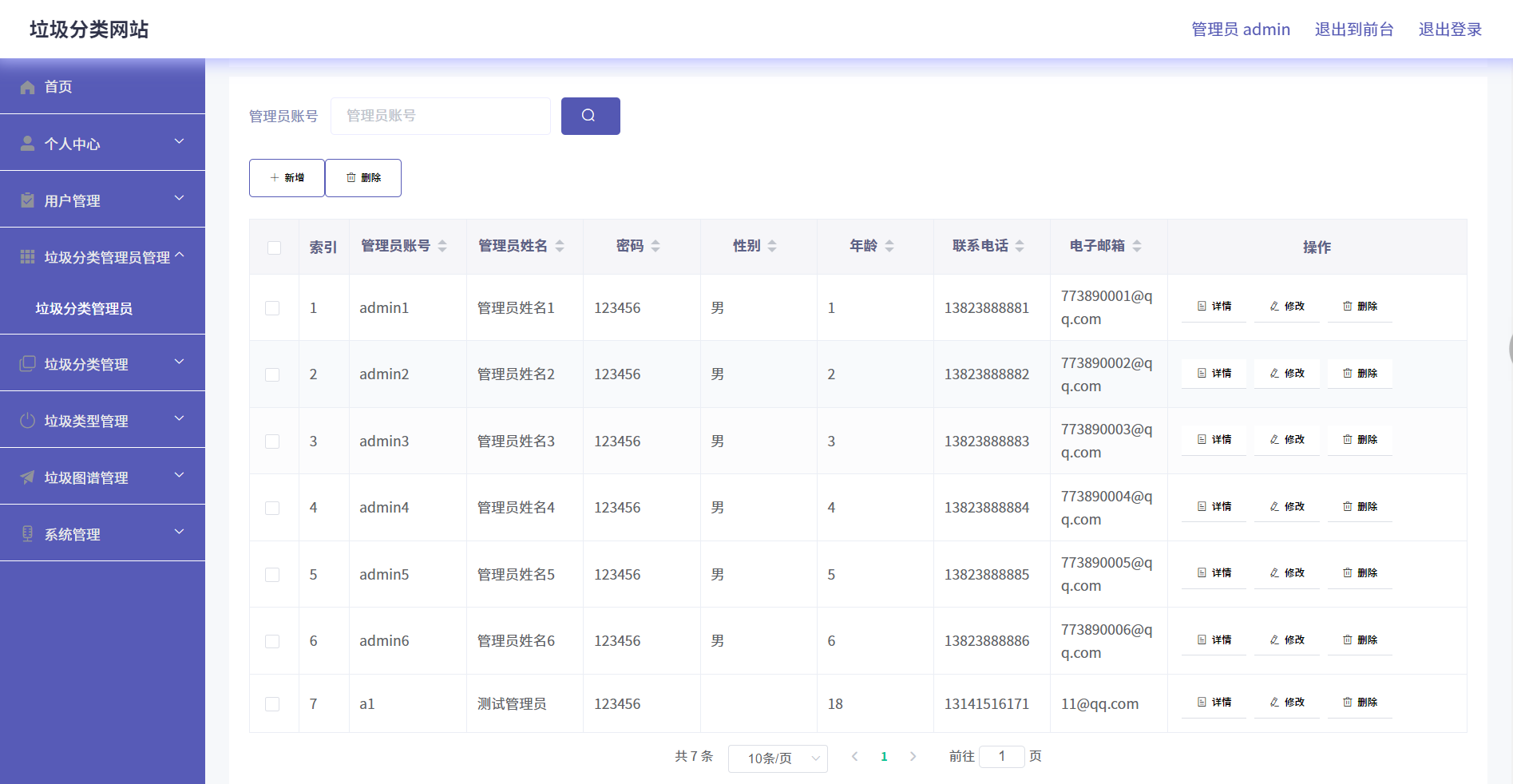Select 垃圾分类管理员 submenu item
Viewport: 1513px width, 784px height.
pyautogui.click(x=84, y=309)
